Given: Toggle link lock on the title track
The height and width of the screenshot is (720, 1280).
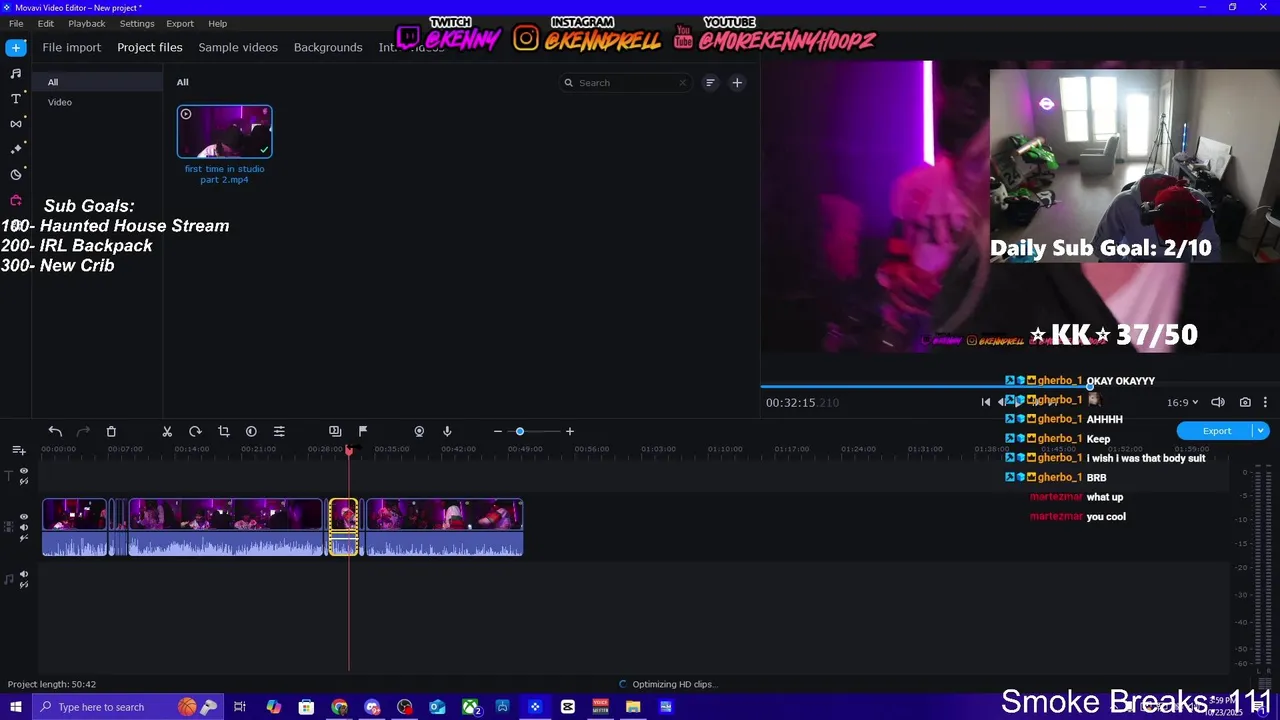Looking at the screenshot, I should pos(24,482).
